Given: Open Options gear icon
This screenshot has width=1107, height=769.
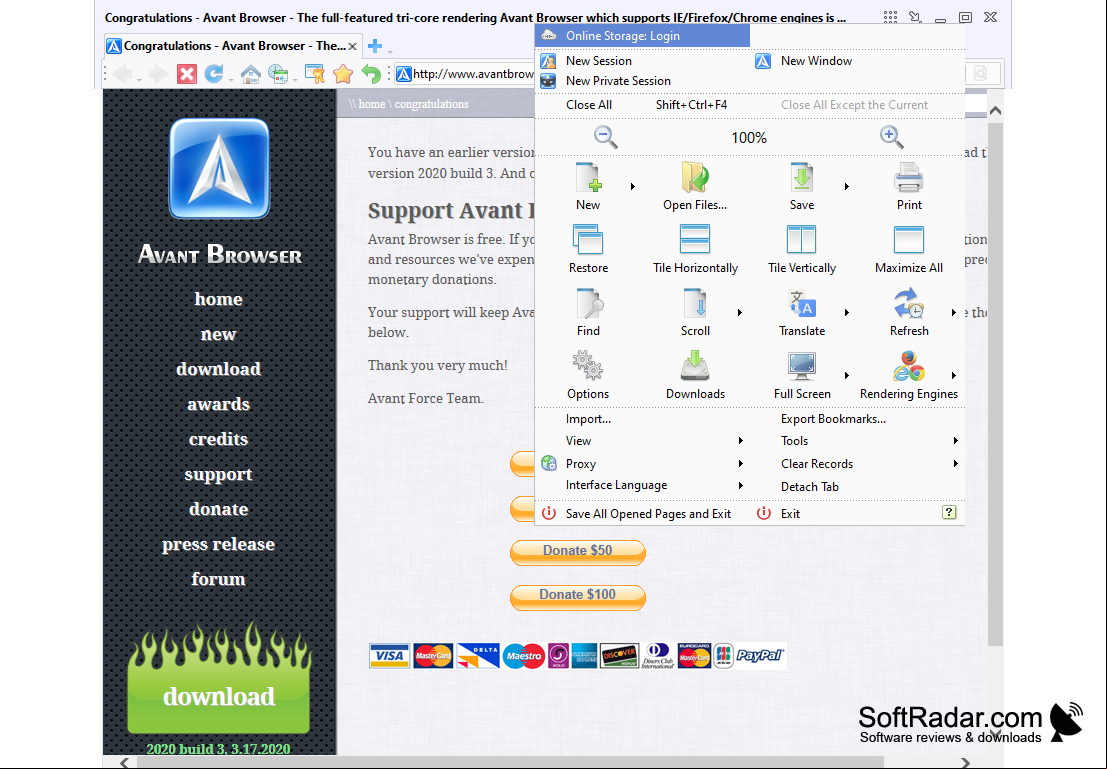Looking at the screenshot, I should pos(587,366).
